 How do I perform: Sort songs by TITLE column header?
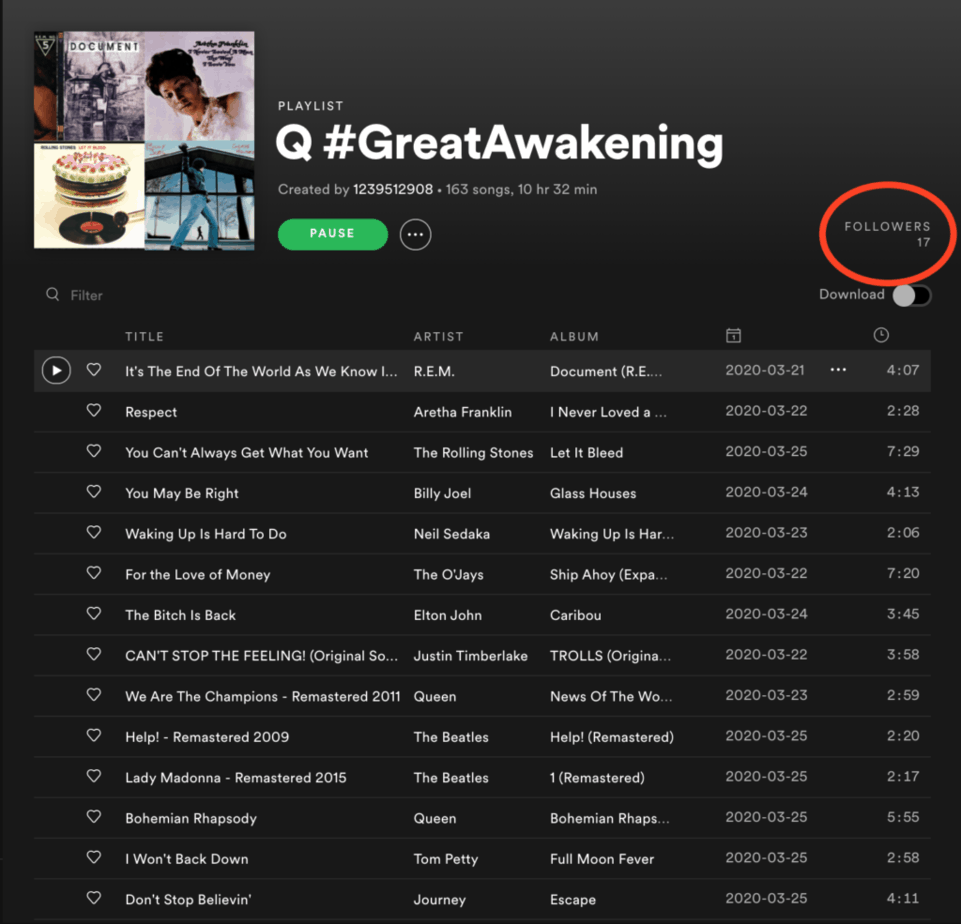[145, 336]
